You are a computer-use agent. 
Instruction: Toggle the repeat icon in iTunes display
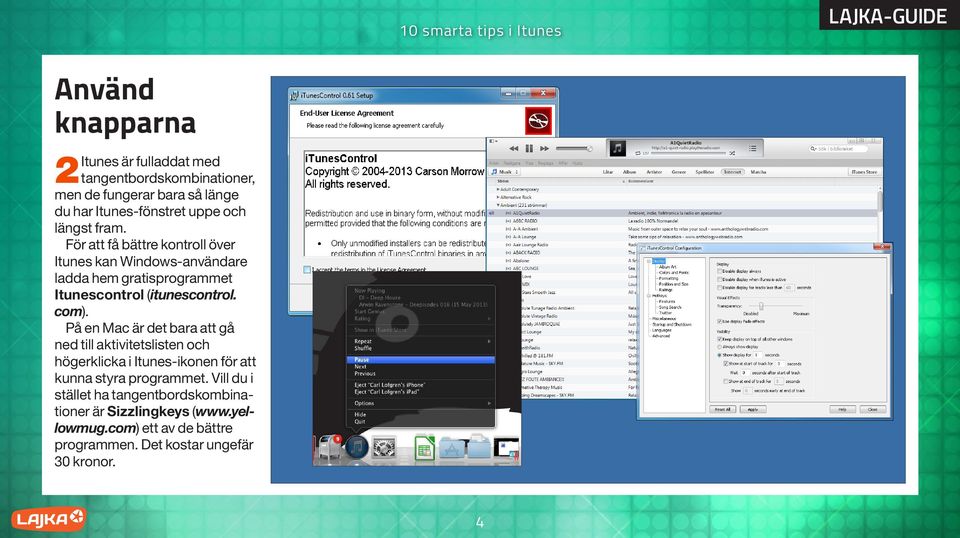(638, 153)
